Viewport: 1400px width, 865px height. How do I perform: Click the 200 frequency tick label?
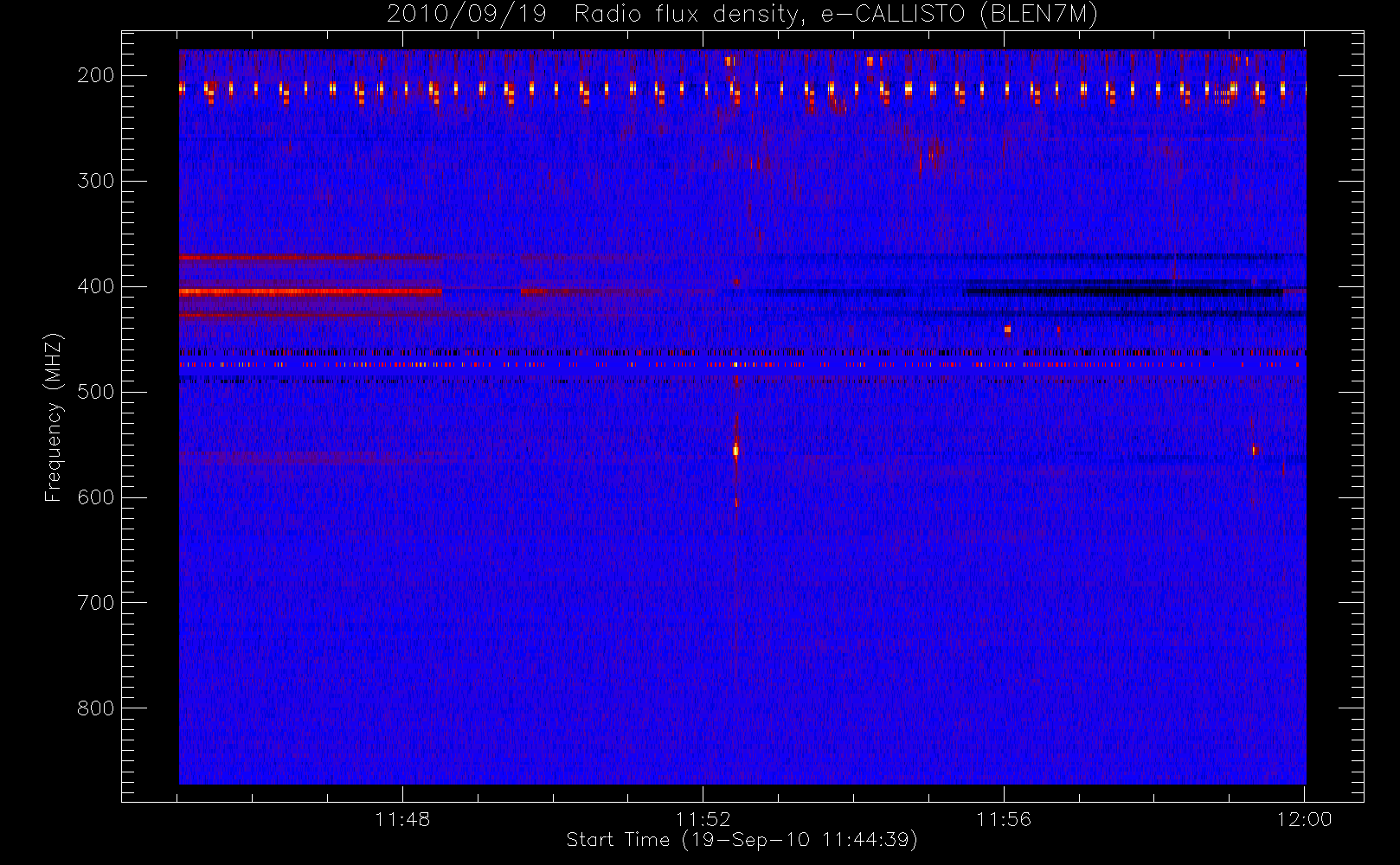point(96,75)
